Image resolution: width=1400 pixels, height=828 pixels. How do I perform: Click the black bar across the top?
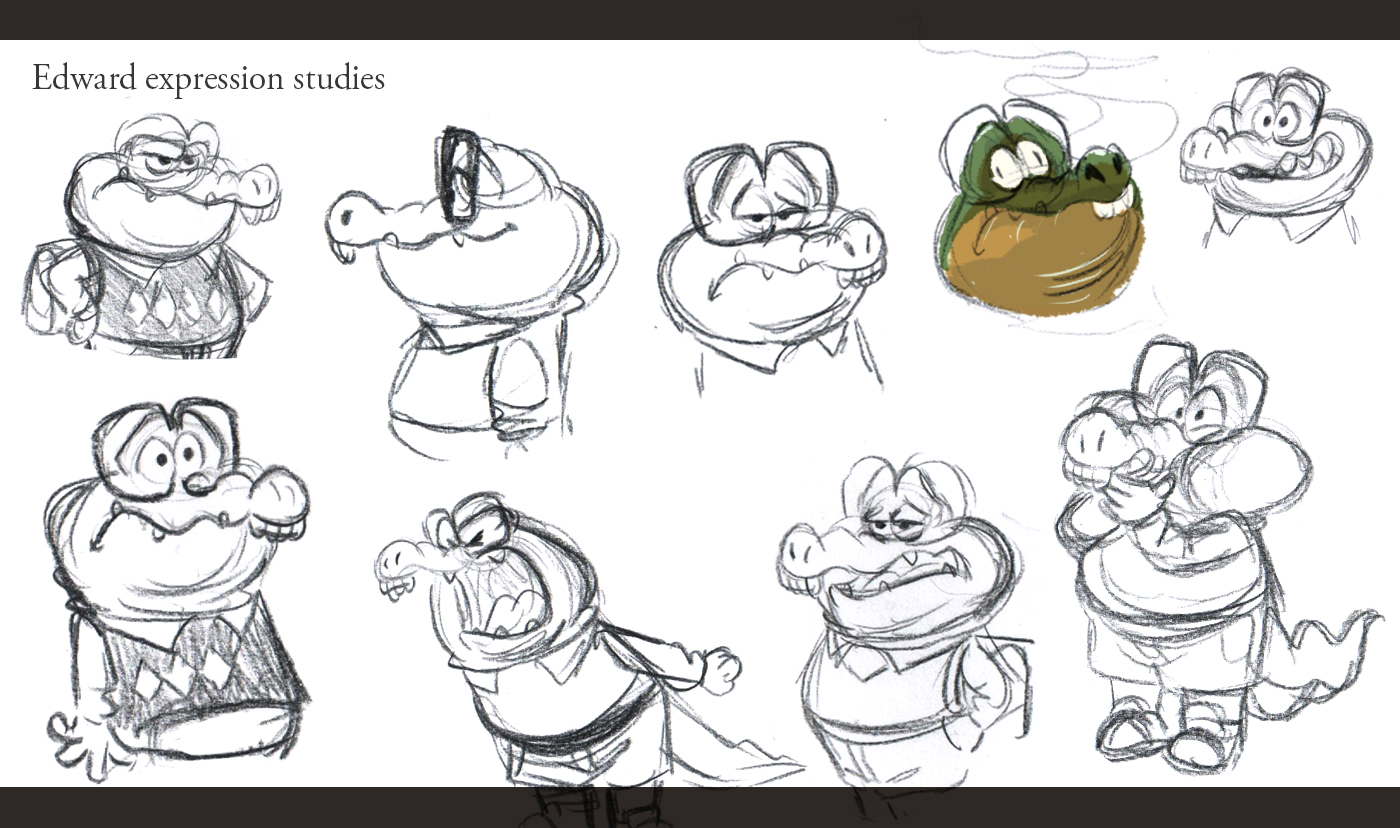point(700,19)
